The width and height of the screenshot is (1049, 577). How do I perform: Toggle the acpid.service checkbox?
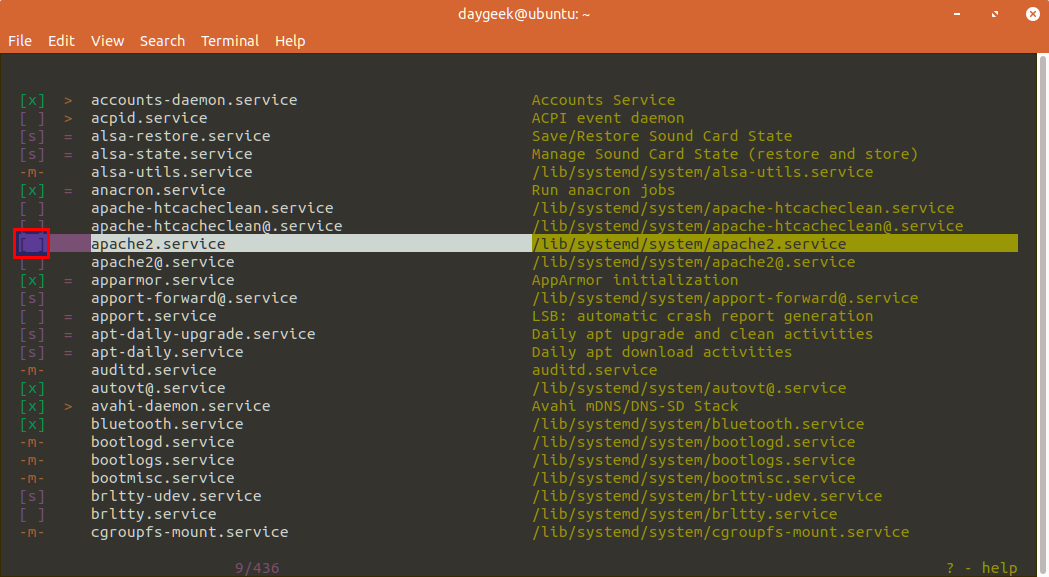pyautogui.click(x=32, y=118)
